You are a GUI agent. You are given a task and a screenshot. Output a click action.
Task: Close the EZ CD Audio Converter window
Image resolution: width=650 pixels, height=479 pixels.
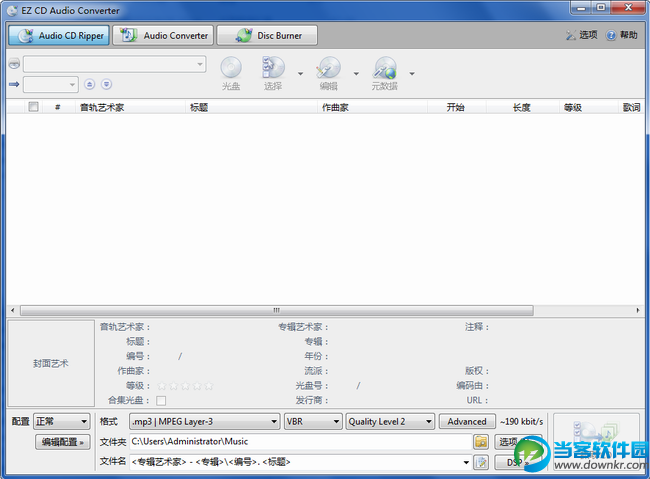[628, 7]
